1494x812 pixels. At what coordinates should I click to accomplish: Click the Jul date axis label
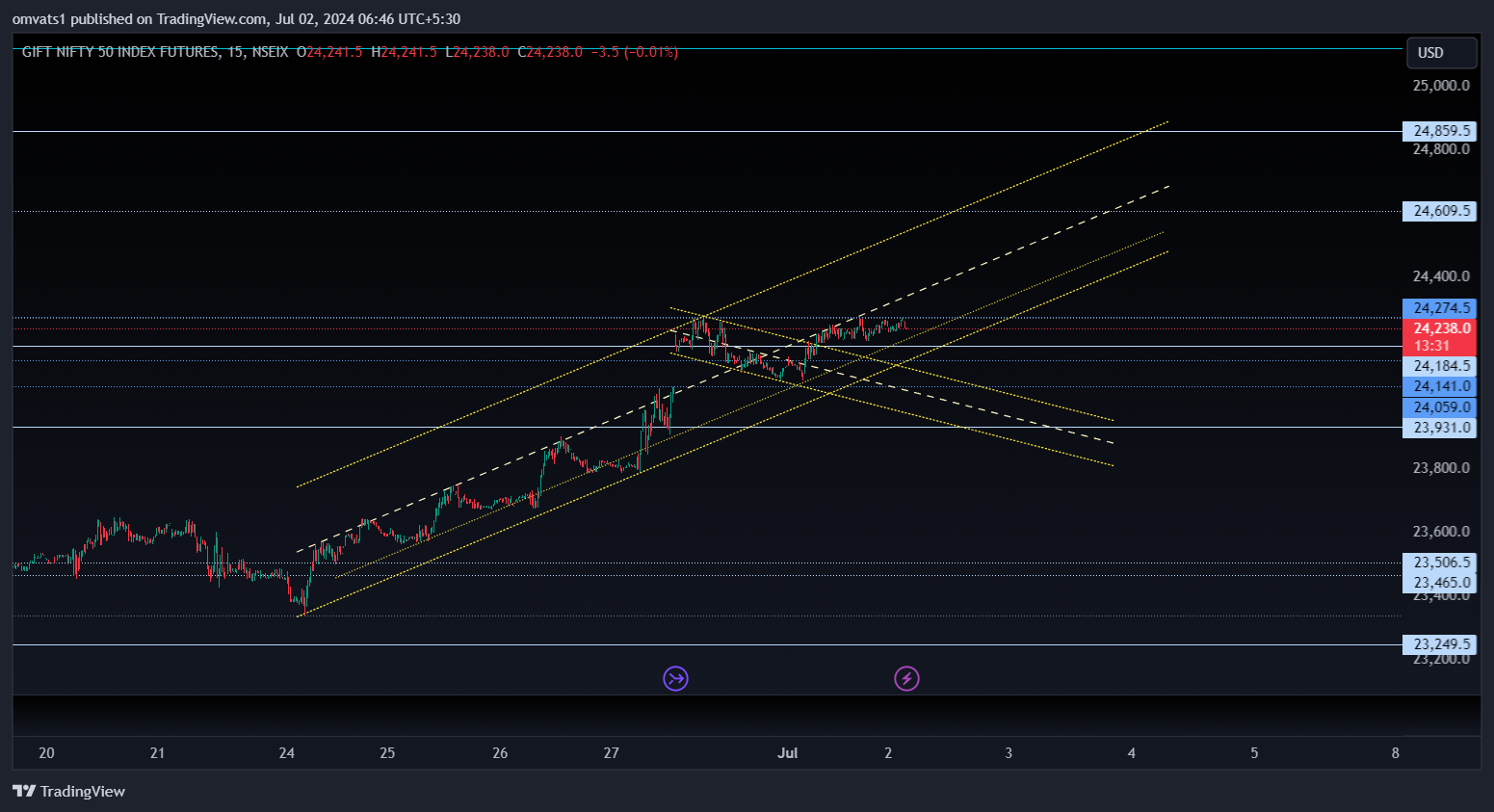788,753
